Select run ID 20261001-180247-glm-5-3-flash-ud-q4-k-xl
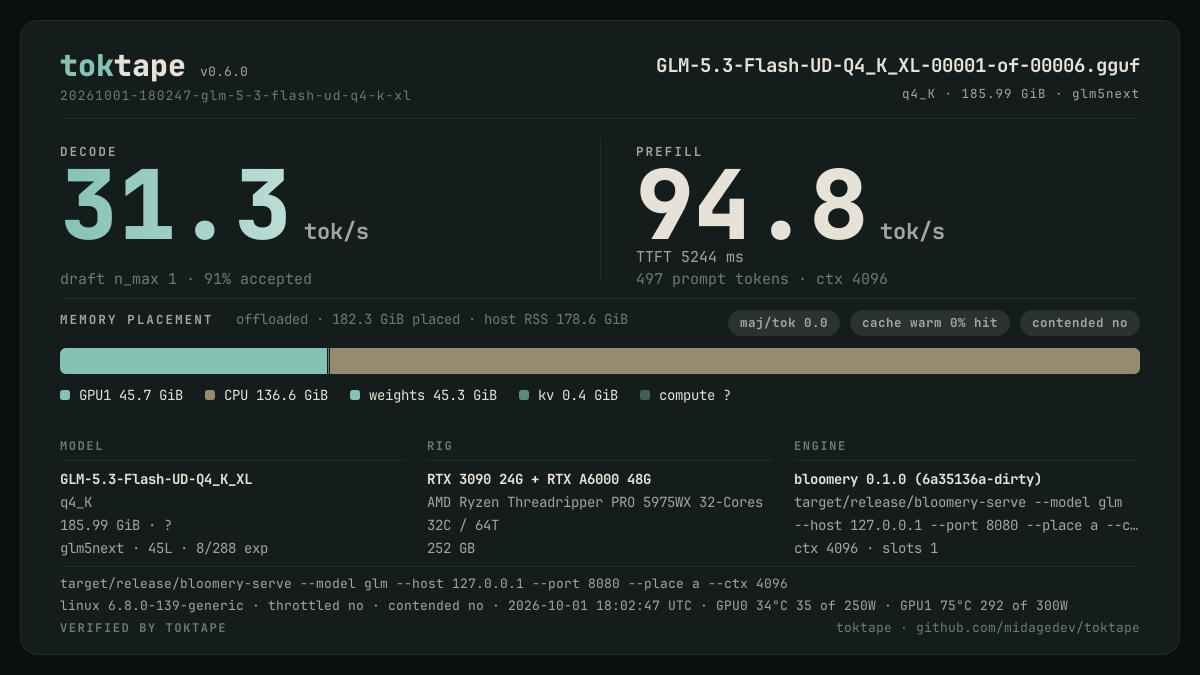This screenshot has width=1200, height=675. click(235, 96)
